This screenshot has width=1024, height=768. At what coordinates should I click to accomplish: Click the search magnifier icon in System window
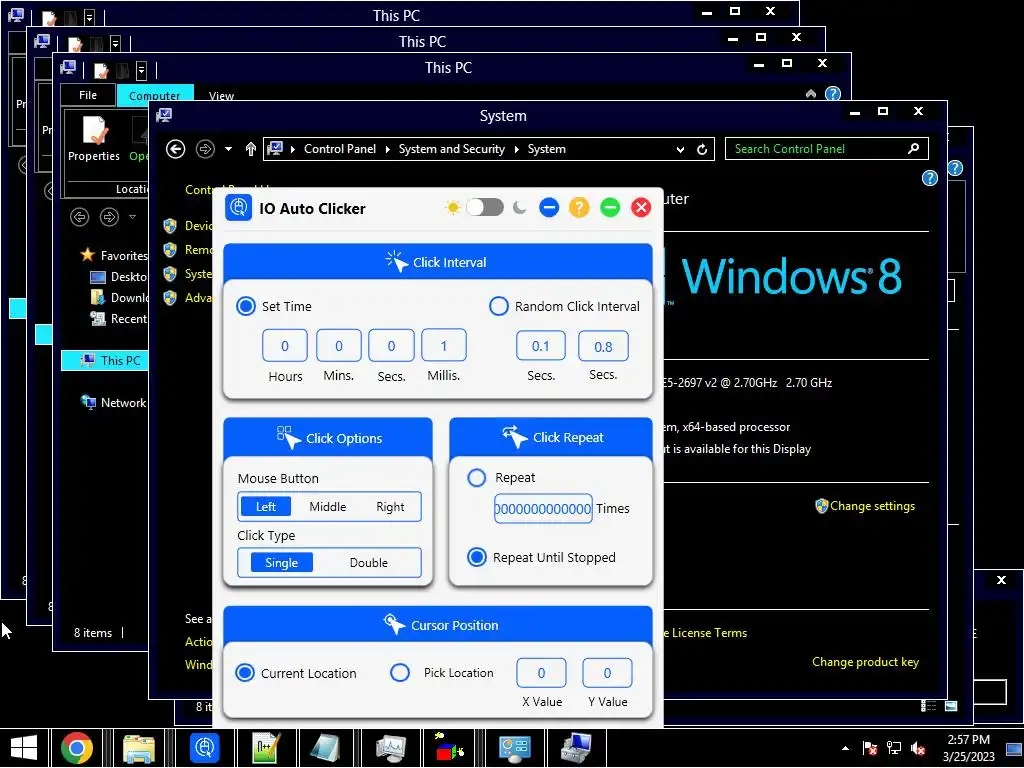tap(914, 149)
